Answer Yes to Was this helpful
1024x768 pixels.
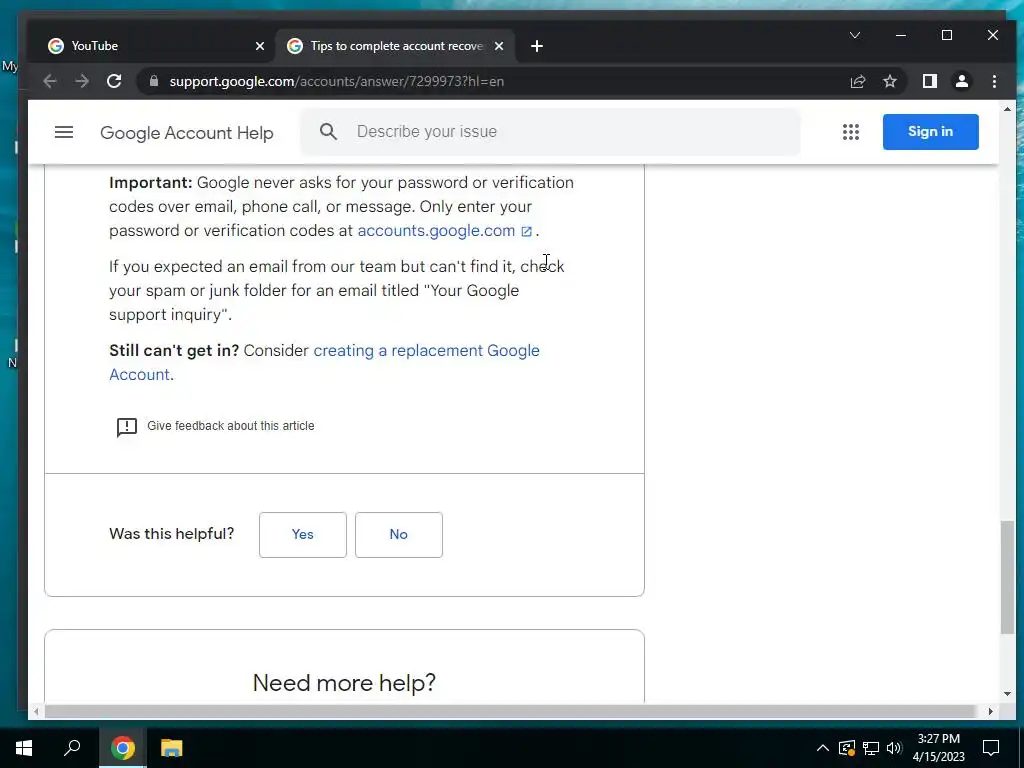302,534
